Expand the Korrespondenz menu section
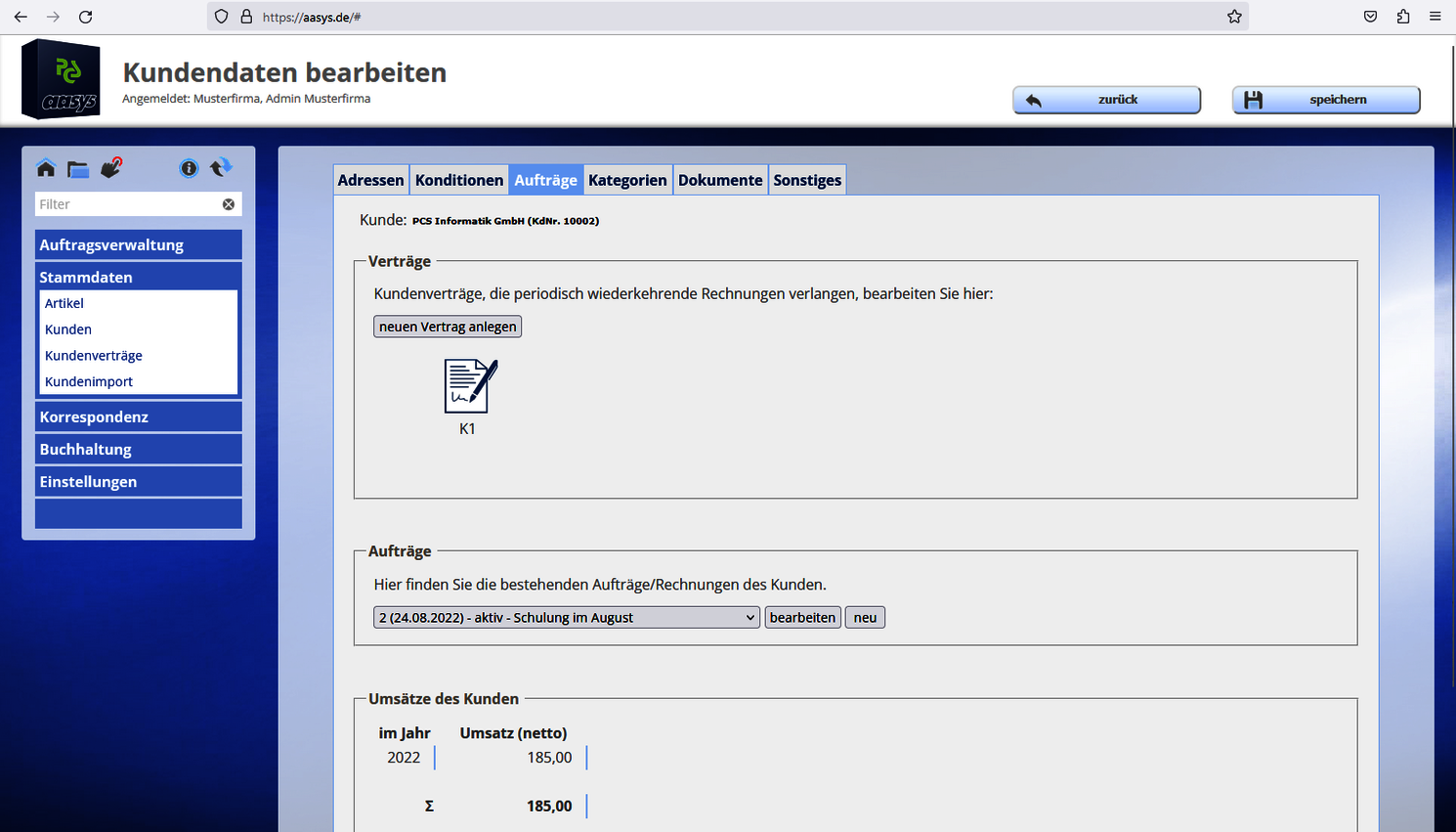This screenshot has width=1456, height=832. coord(139,416)
